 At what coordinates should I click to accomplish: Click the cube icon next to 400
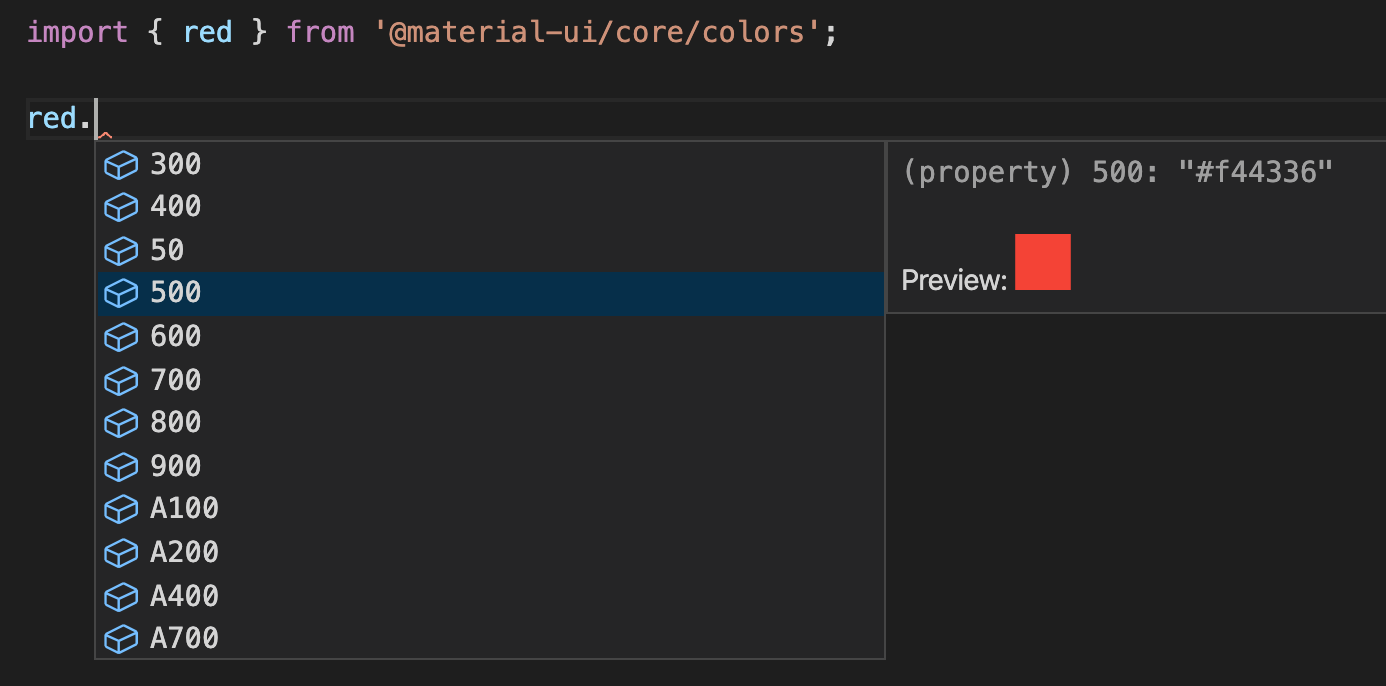pyautogui.click(x=121, y=208)
